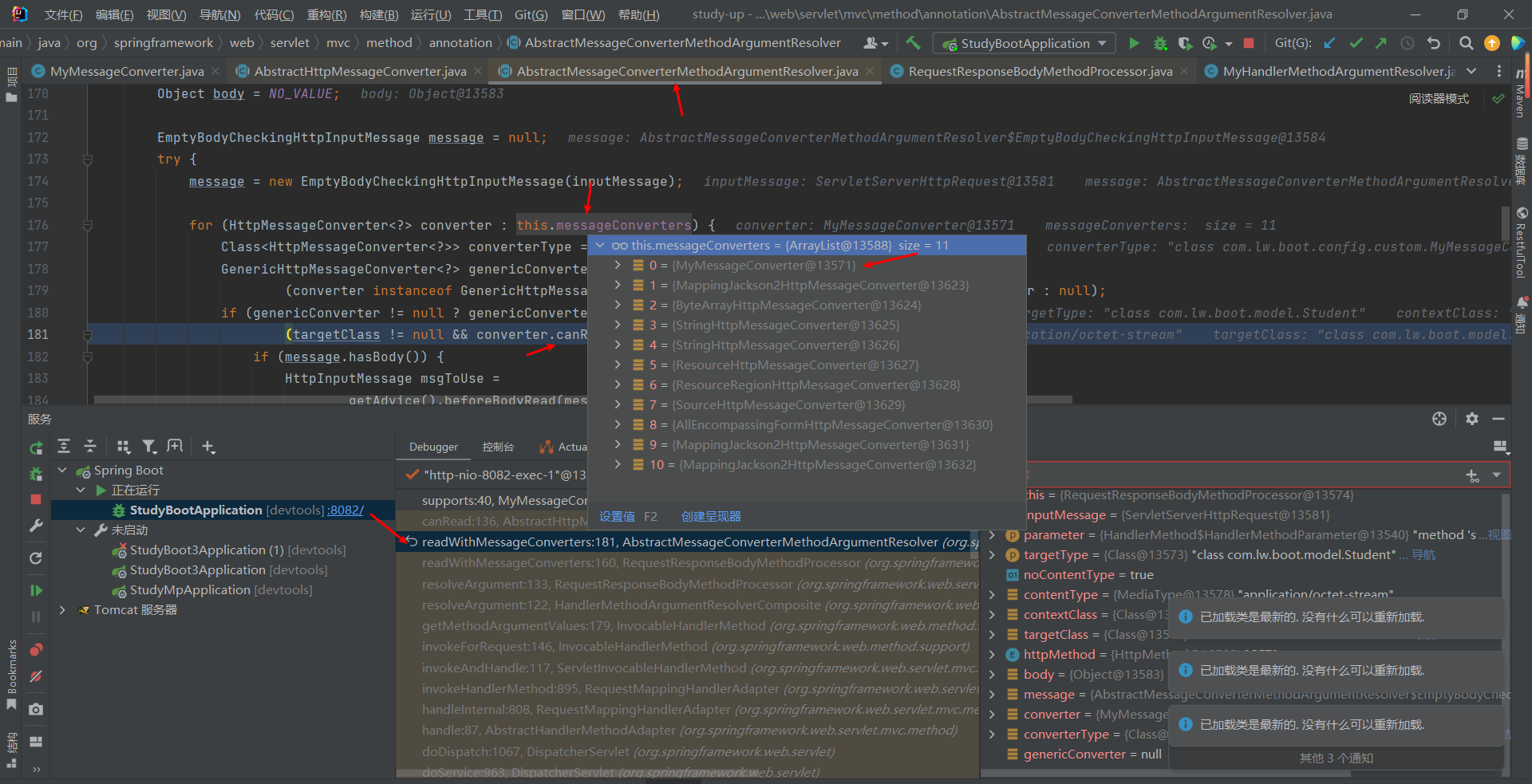Show hidden editor tabs chevron dropdown
This screenshot has width=1532, height=784.
pos(1471,71)
